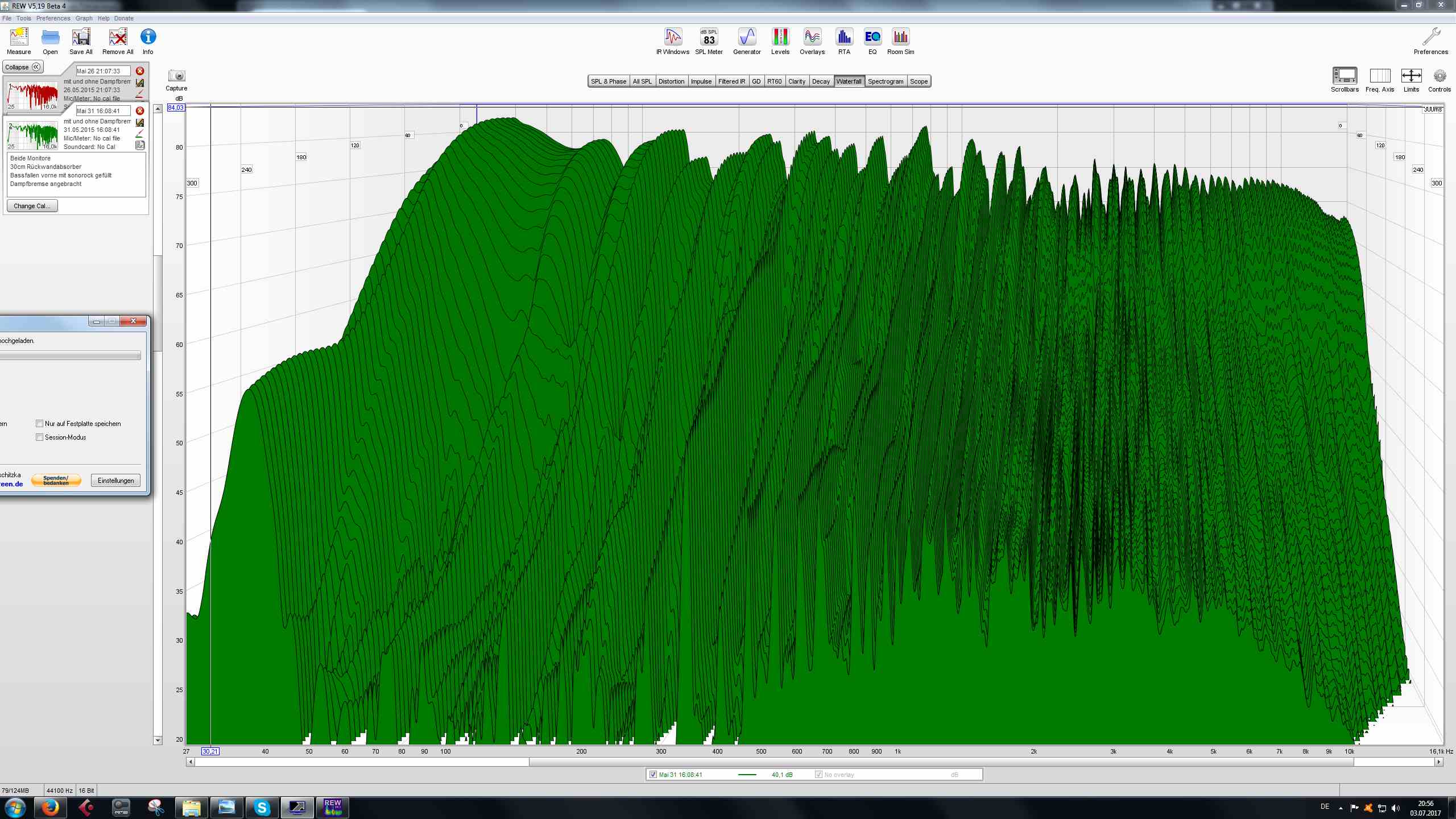Switch to the Filtered IR tab
Image resolution: width=1456 pixels, height=819 pixels.
pyautogui.click(x=731, y=81)
